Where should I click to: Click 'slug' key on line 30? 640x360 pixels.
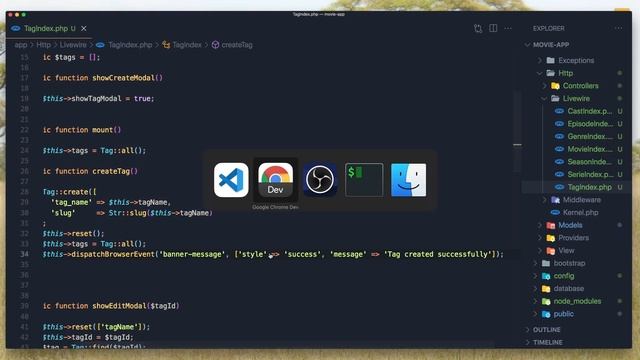[63, 213]
